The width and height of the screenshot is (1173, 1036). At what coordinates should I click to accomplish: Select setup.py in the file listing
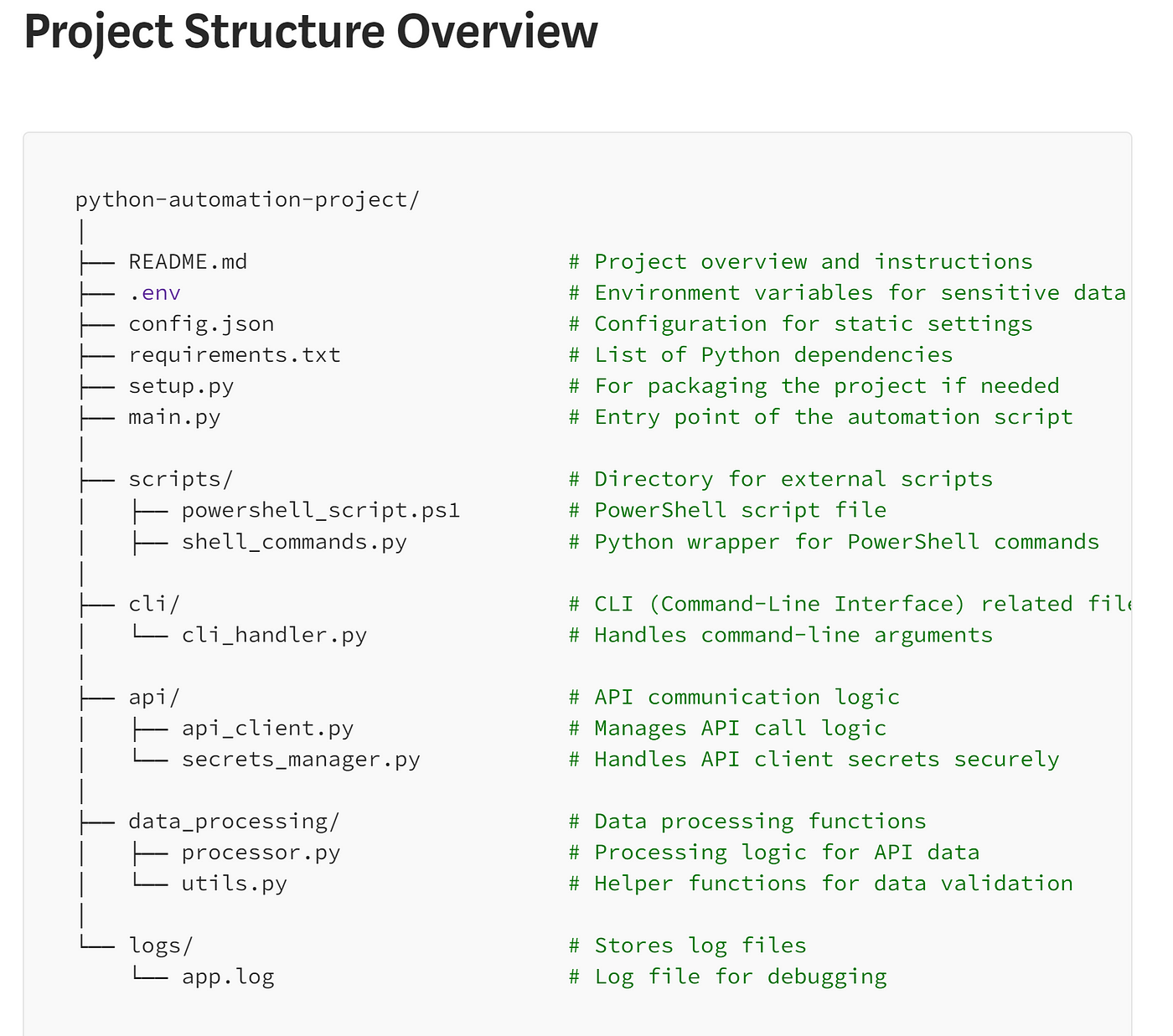pyautogui.click(x=181, y=386)
